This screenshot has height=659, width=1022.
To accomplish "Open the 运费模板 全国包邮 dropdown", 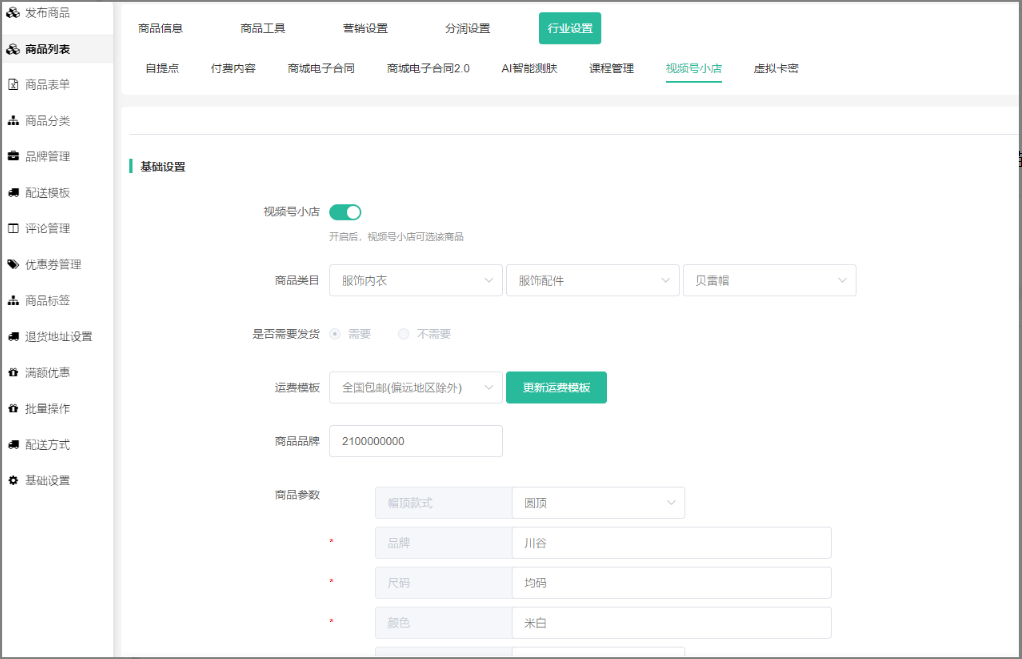I will (x=415, y=388).
